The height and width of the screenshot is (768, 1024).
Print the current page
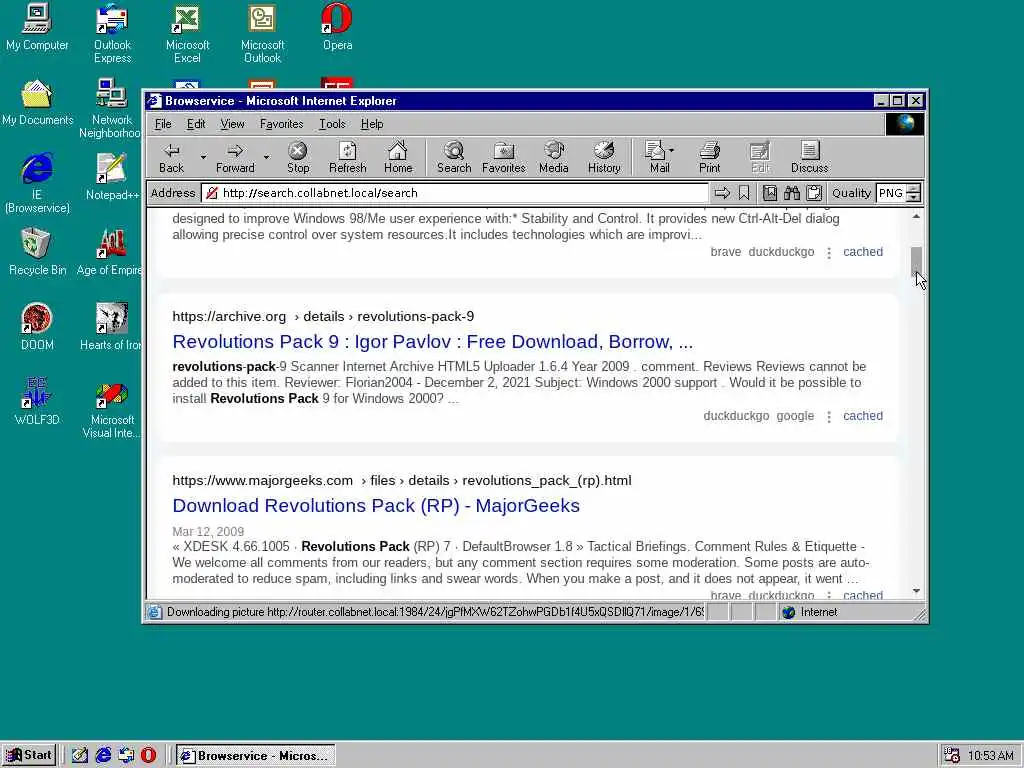[x=709, y=157]
